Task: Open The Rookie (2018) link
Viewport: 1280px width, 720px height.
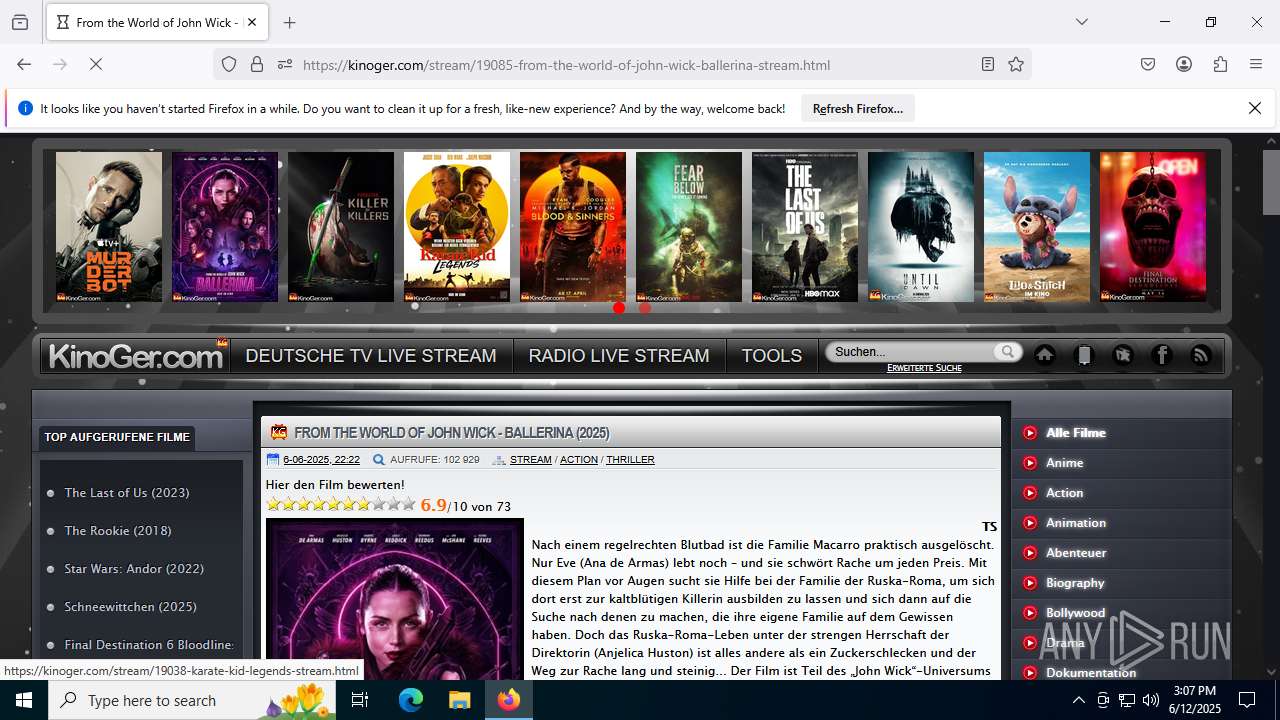Action: (x=118, y=530)
